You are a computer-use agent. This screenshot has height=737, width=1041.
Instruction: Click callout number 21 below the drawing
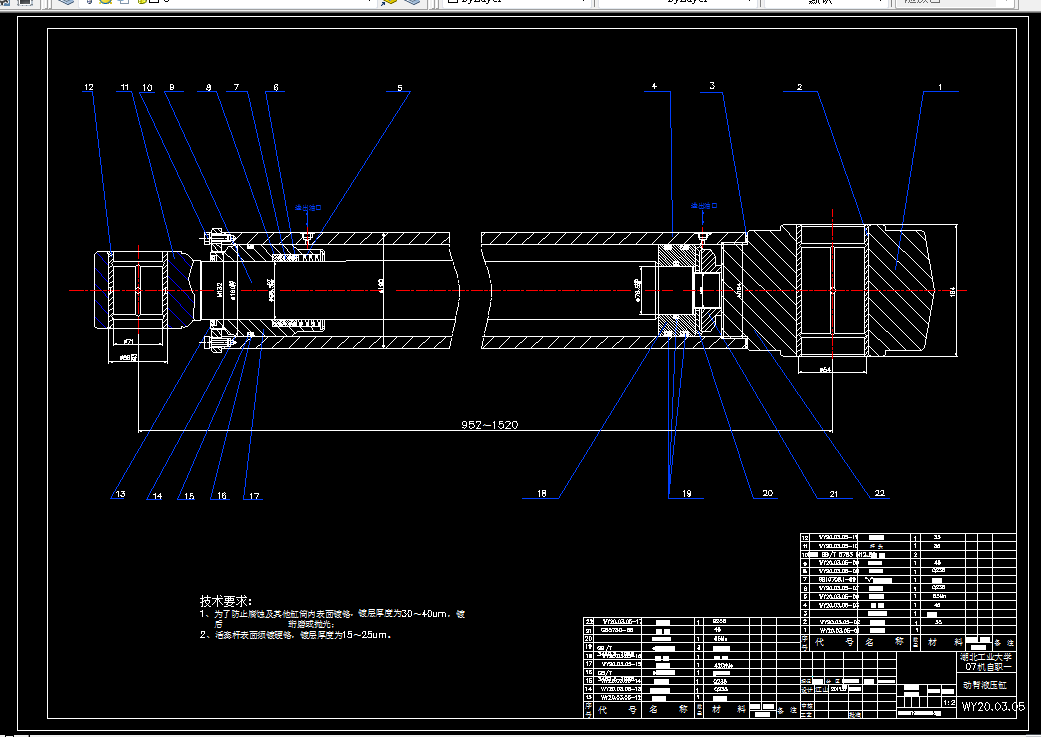[834, 493]
